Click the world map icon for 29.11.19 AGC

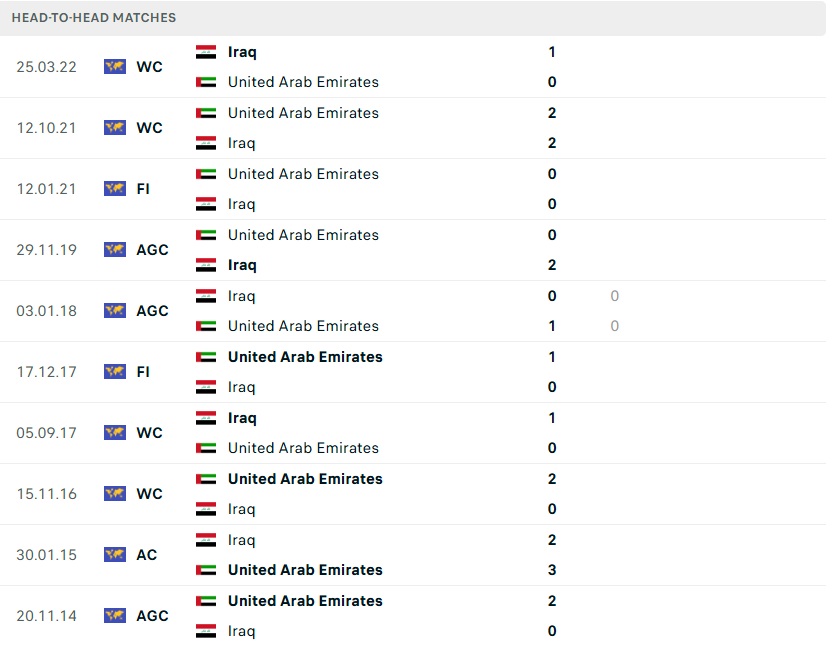coord(115,250)
